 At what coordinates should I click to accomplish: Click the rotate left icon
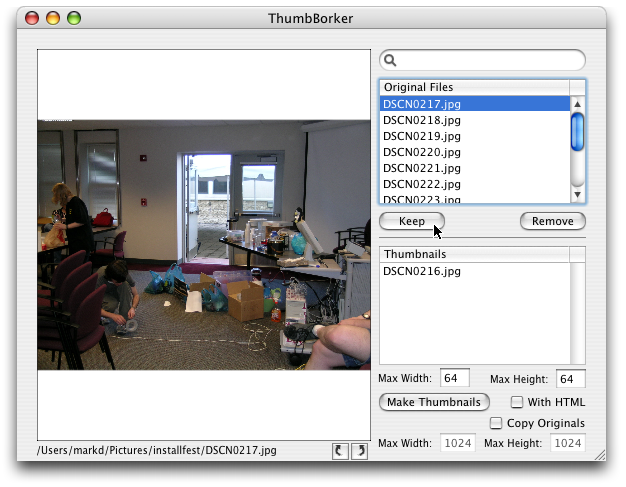[340, 451]
